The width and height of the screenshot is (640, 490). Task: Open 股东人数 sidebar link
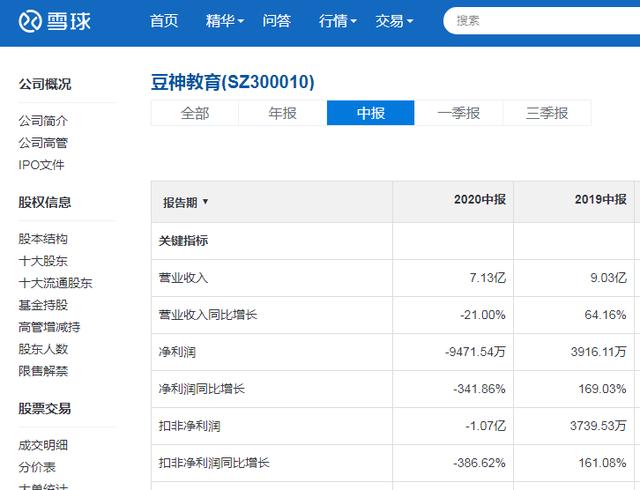43,349
